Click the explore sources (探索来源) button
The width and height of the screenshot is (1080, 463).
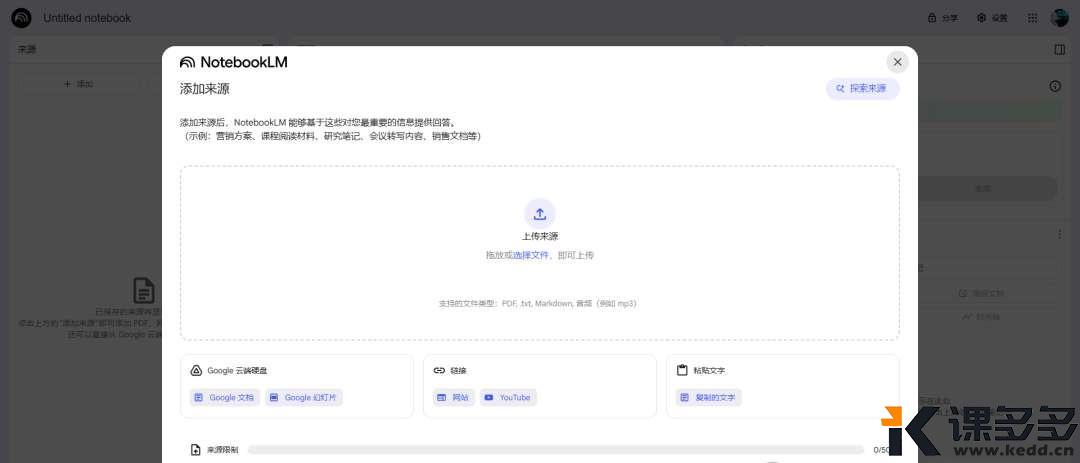862,88
